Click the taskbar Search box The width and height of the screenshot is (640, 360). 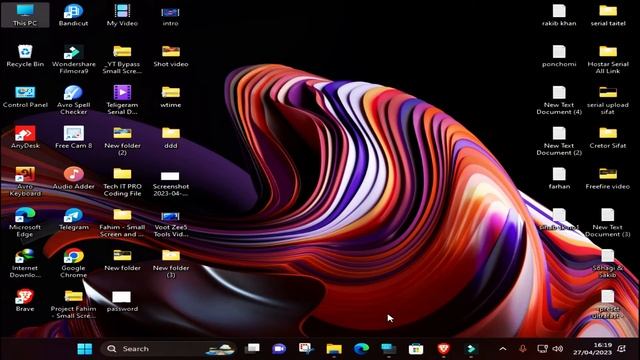coord(168,349)
